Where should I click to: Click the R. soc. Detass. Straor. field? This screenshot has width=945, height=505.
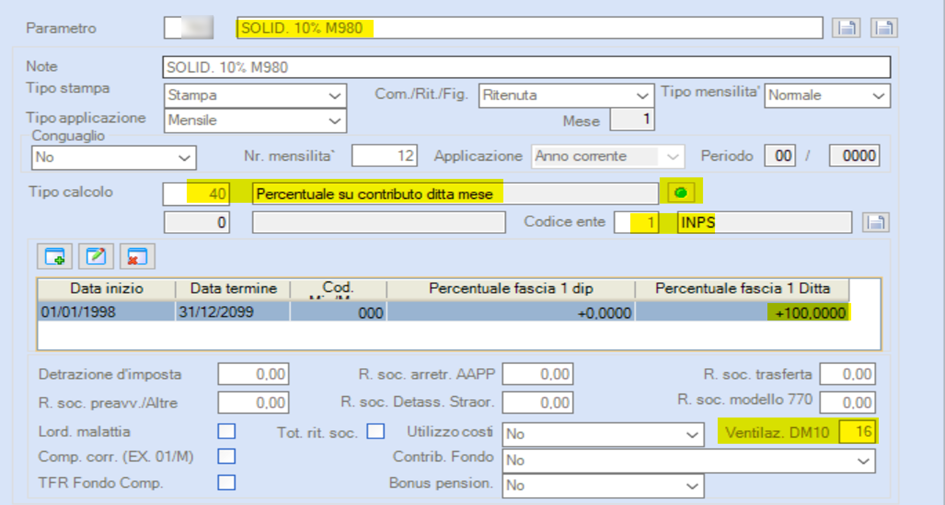tap(538, 403)
